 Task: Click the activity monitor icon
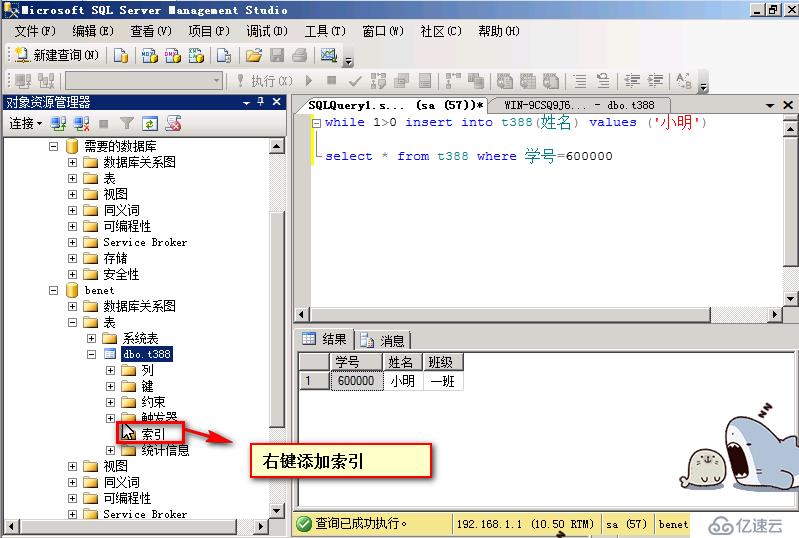[329, 55]
